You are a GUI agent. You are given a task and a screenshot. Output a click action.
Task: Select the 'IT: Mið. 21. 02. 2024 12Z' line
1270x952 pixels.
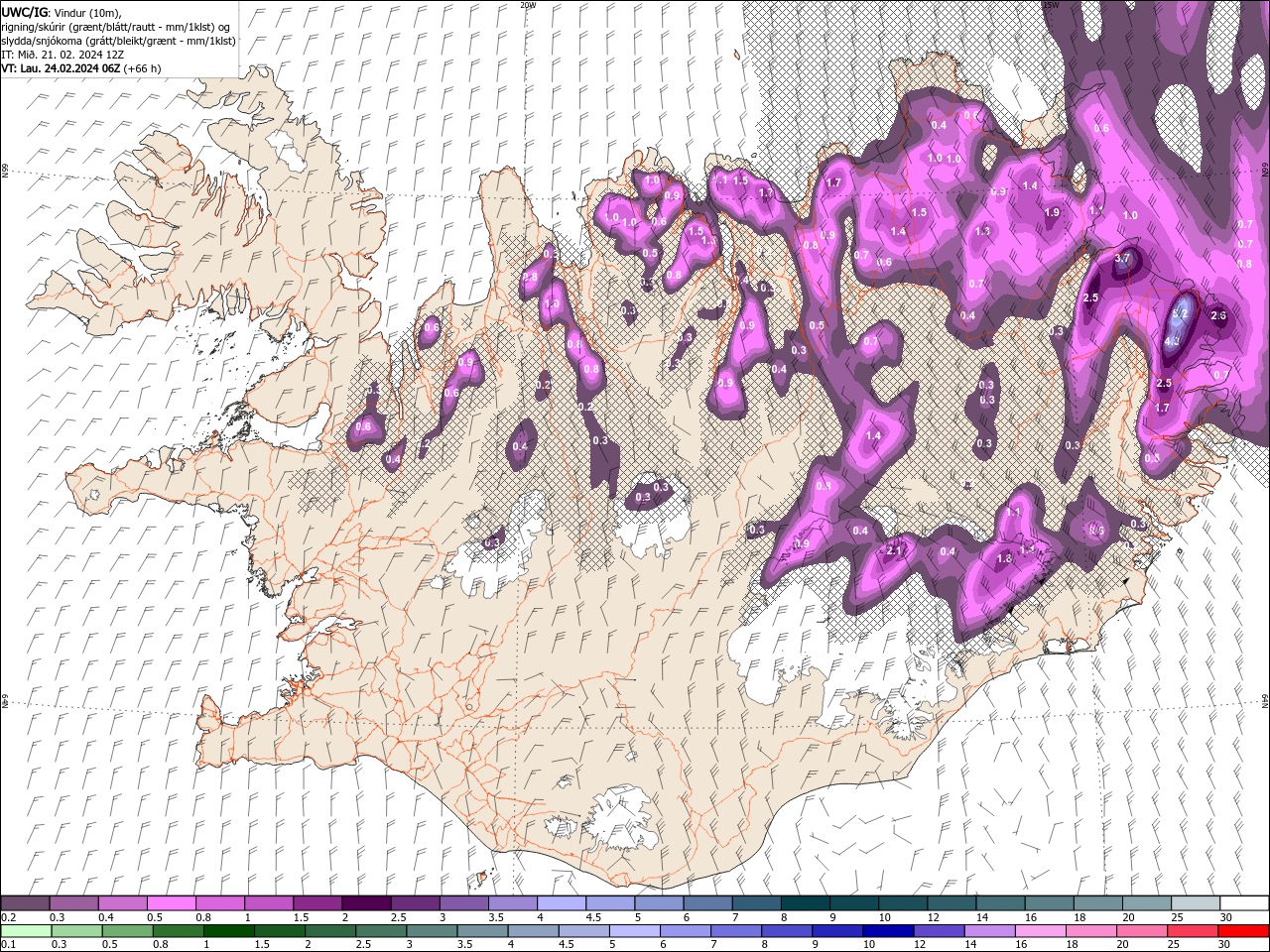click(x=64, y=55)
